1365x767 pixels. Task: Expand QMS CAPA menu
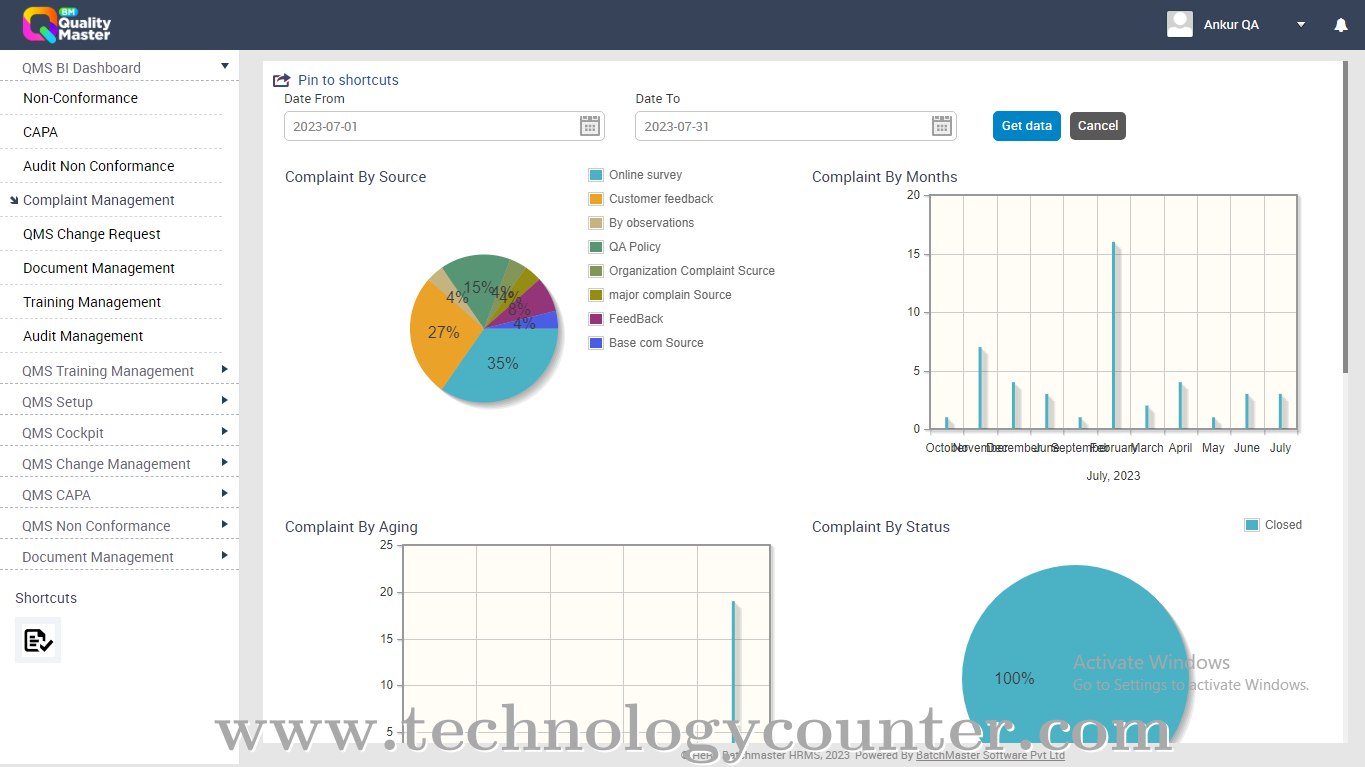click(x=119, y=495)
